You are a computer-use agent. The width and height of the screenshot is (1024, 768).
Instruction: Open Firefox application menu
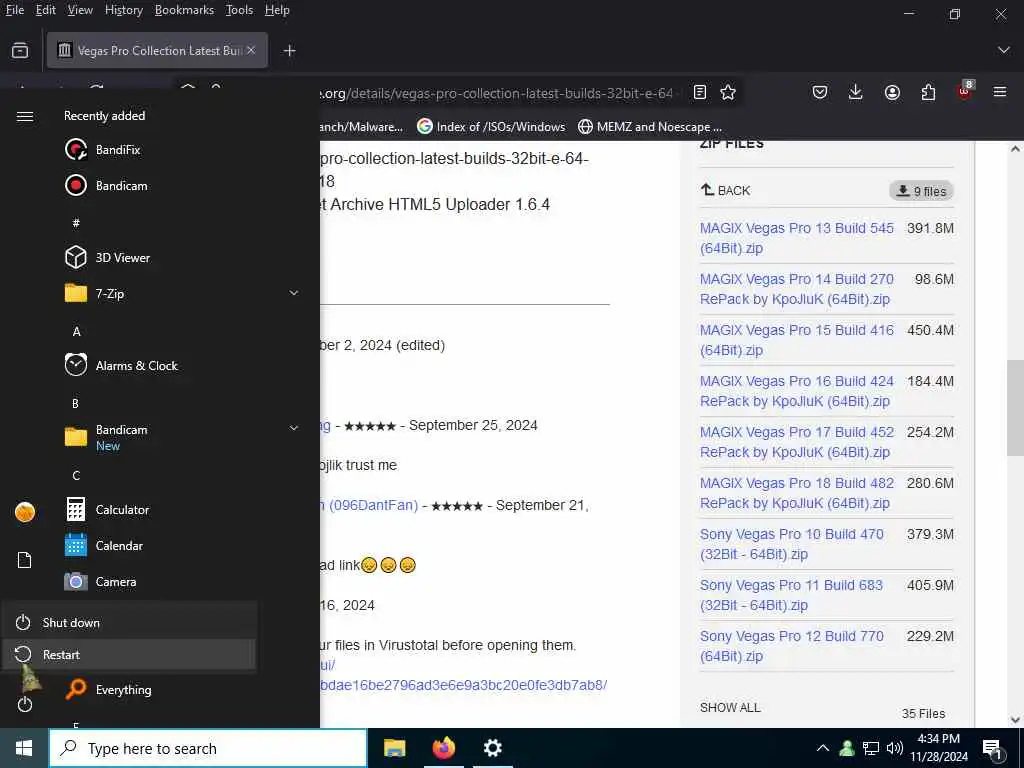pyautogui.click(x=1000, y=92)
